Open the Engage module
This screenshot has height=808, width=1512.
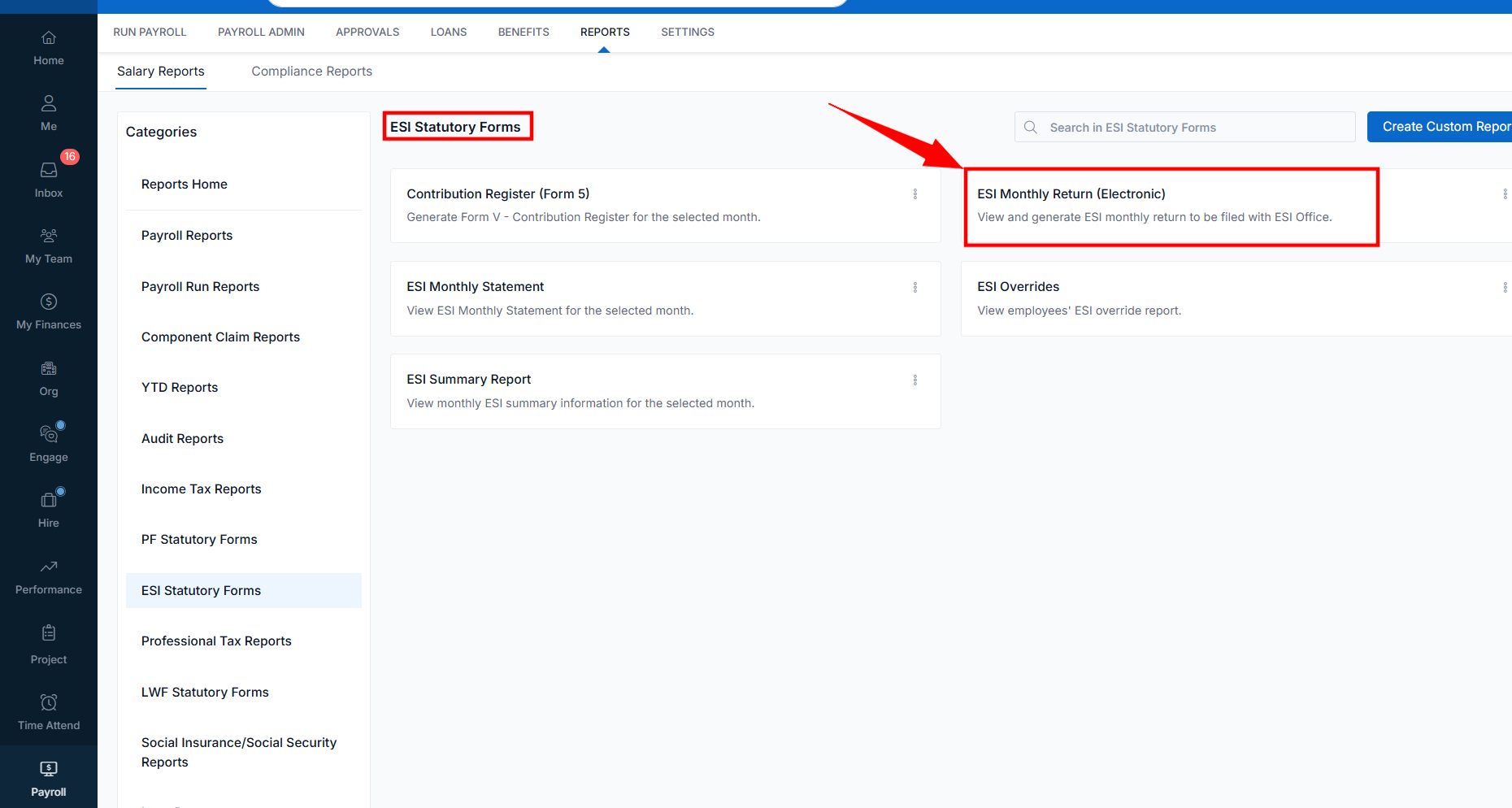[x=48, y=441]
